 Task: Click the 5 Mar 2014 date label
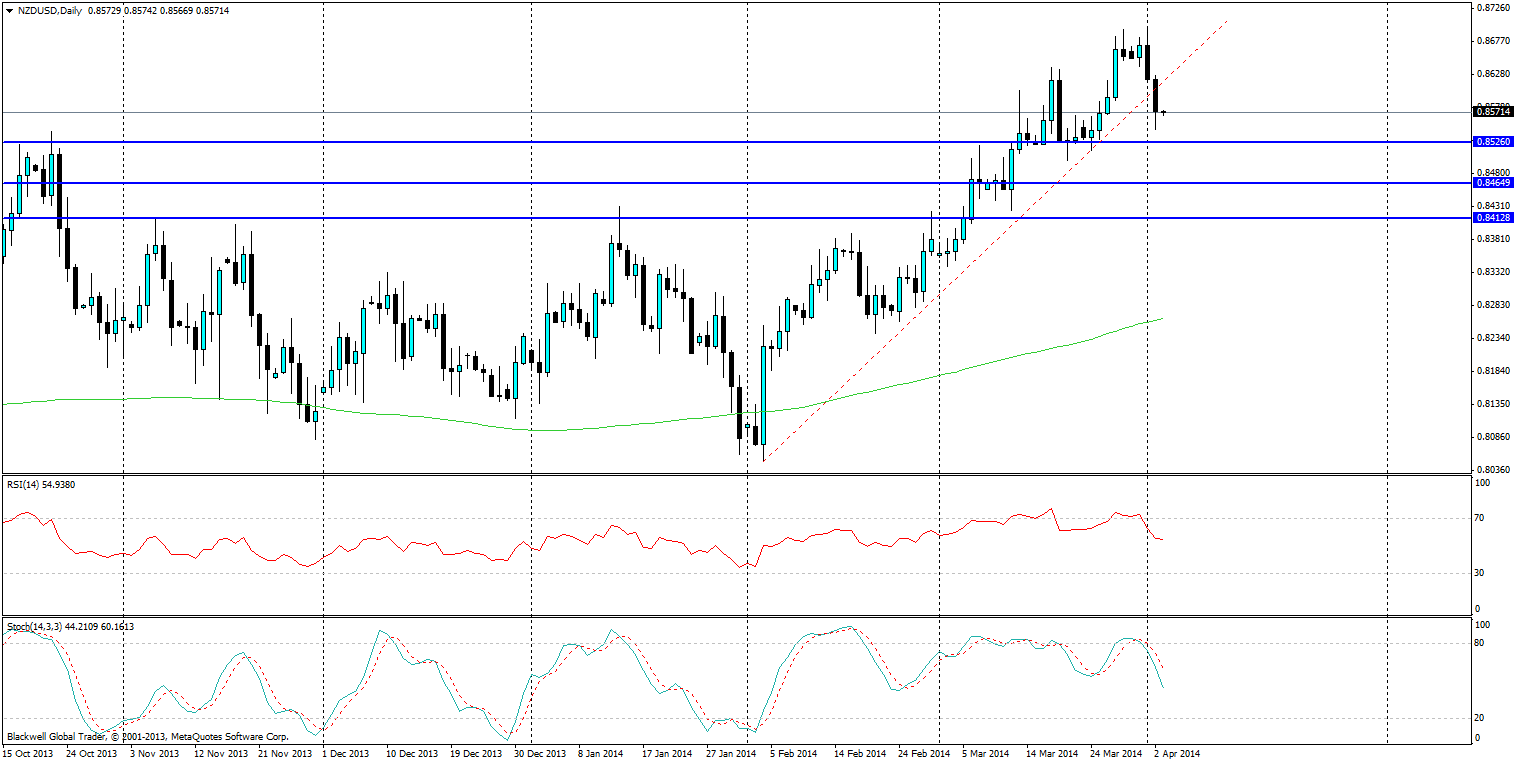[x=985, y=754]
